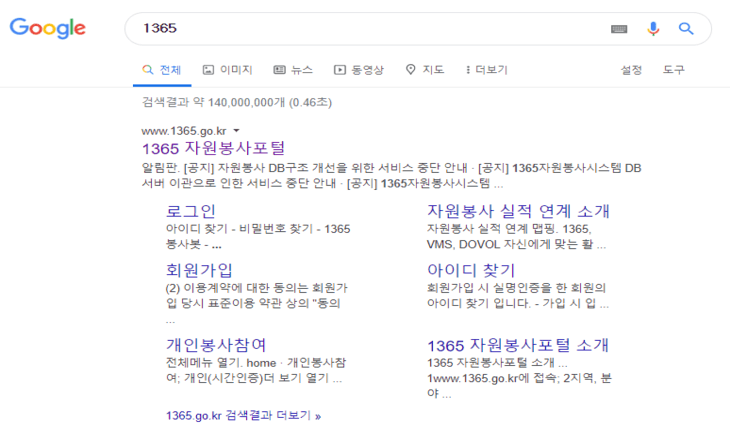Open the 자원봉사 실적 연계 소개 sitelink
Screen dimensions: 730x430
[518, 211]
